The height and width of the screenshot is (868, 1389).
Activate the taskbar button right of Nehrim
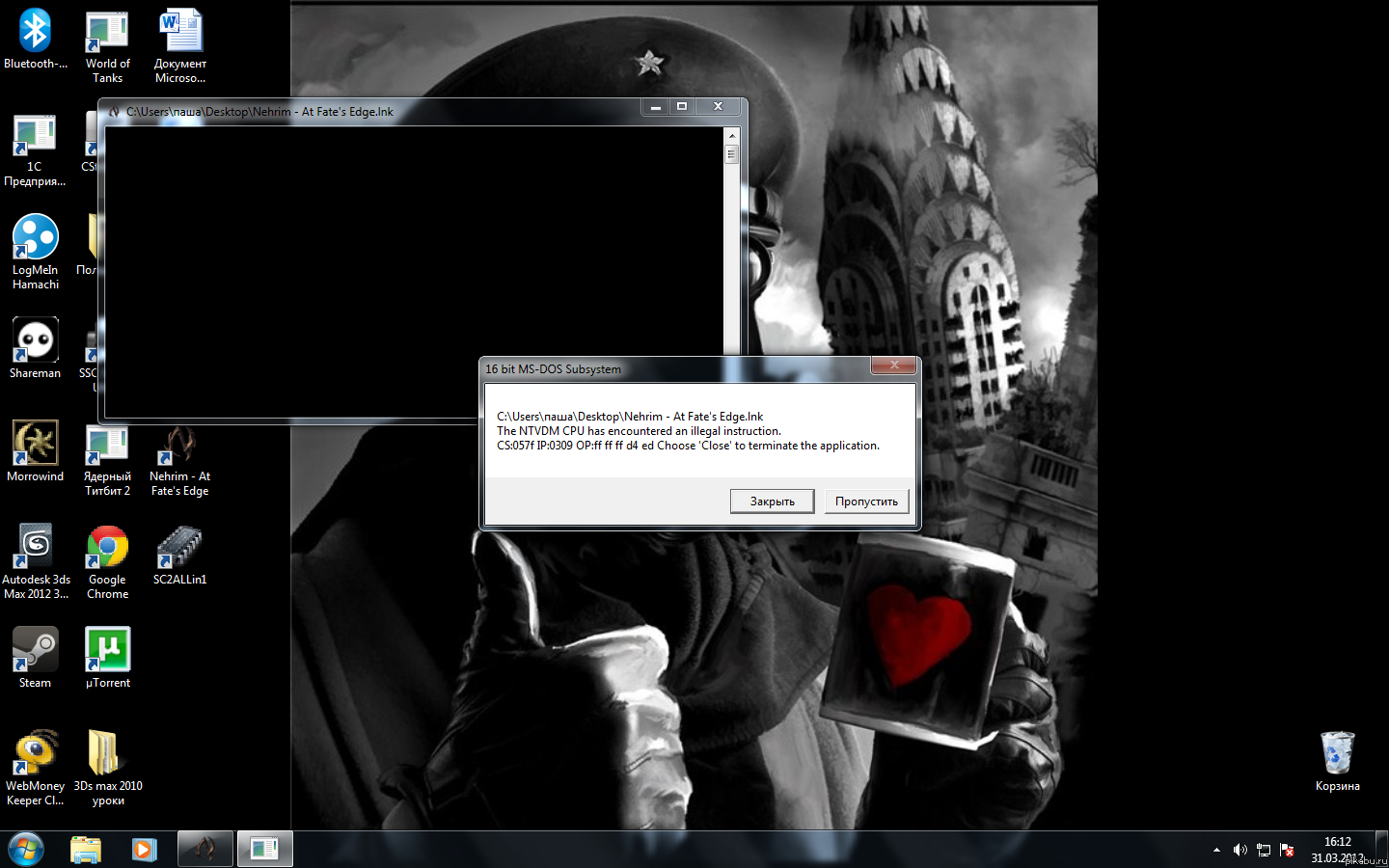tap(265, 850)
